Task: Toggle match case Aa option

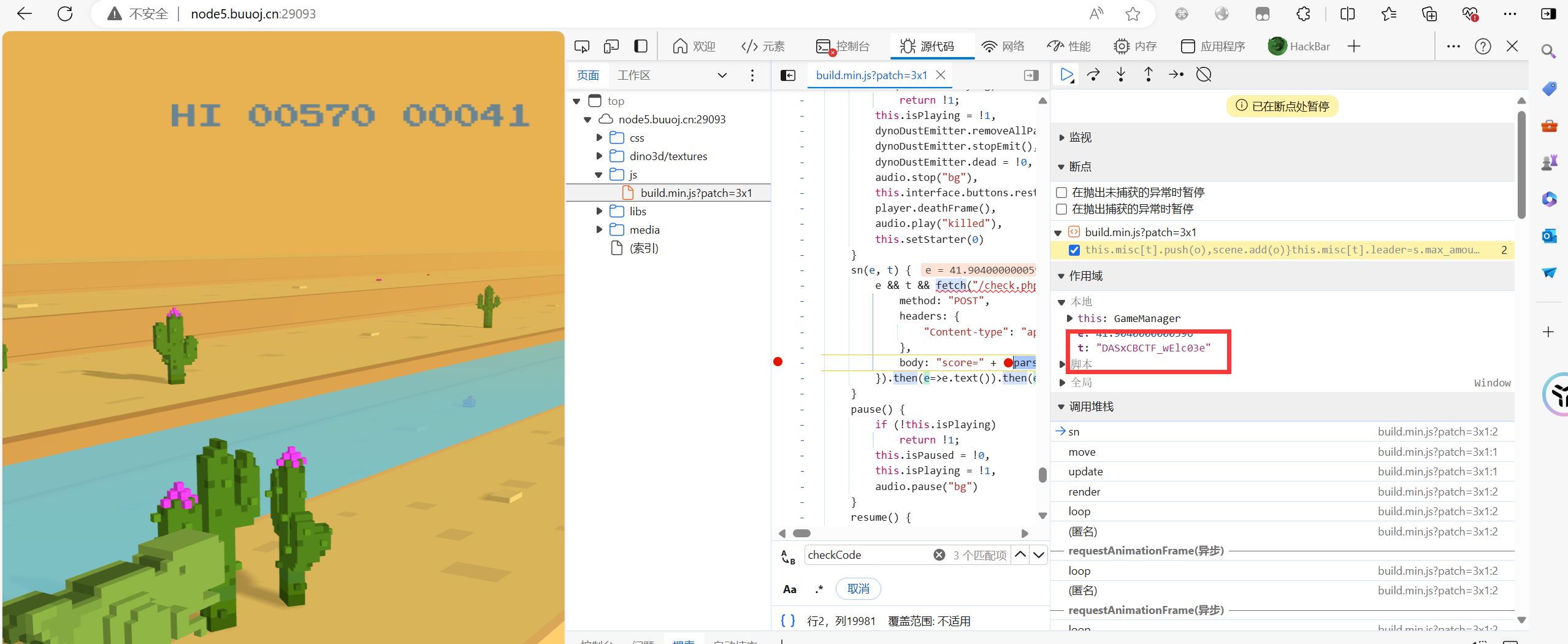Action: 790,589
